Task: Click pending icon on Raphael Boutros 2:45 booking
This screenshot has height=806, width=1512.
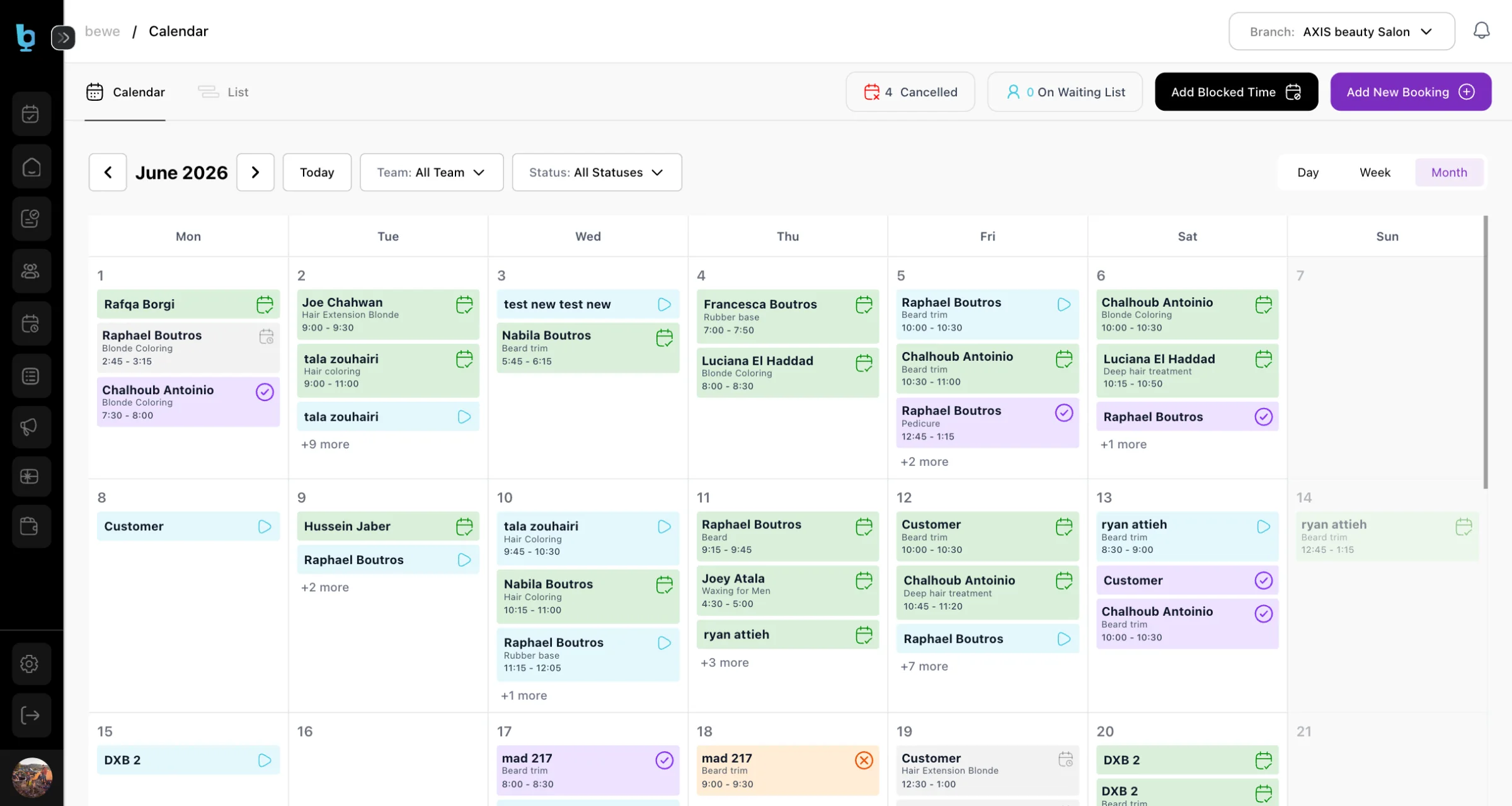Action: 266,337
